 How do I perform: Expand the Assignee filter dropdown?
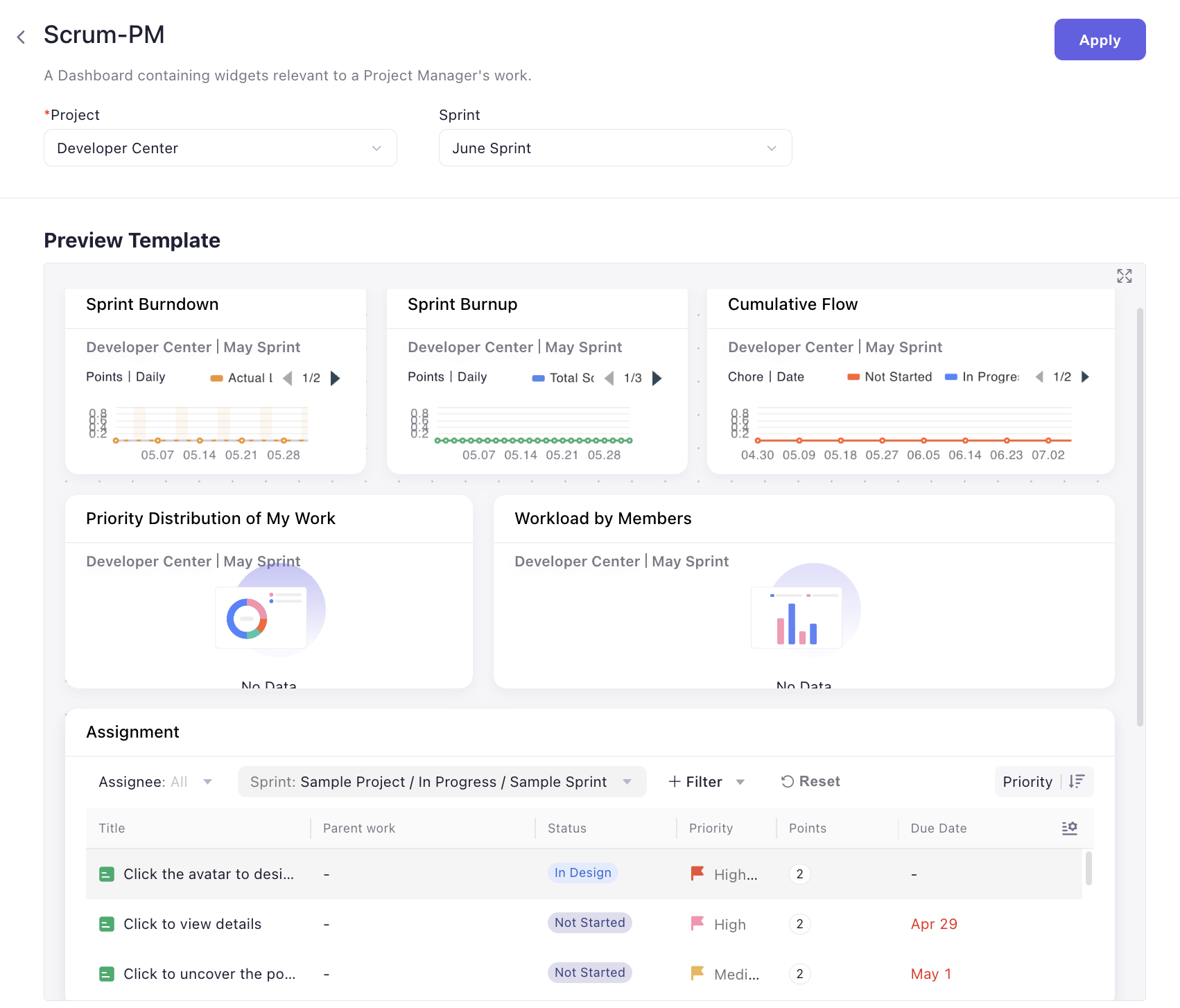coord(155,781)
